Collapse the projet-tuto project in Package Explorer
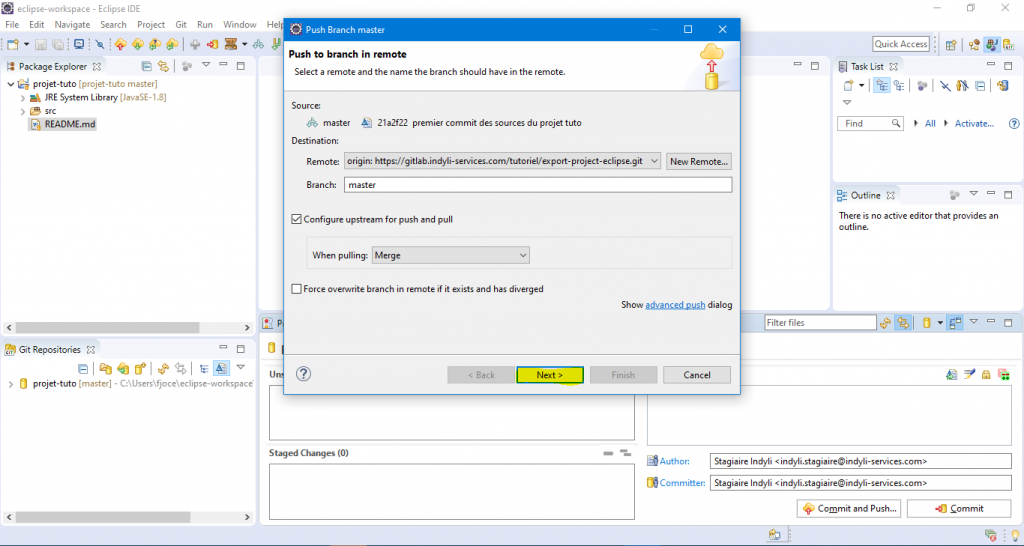The width and height of the screenshot is (1024, 546). click(10, 84)
